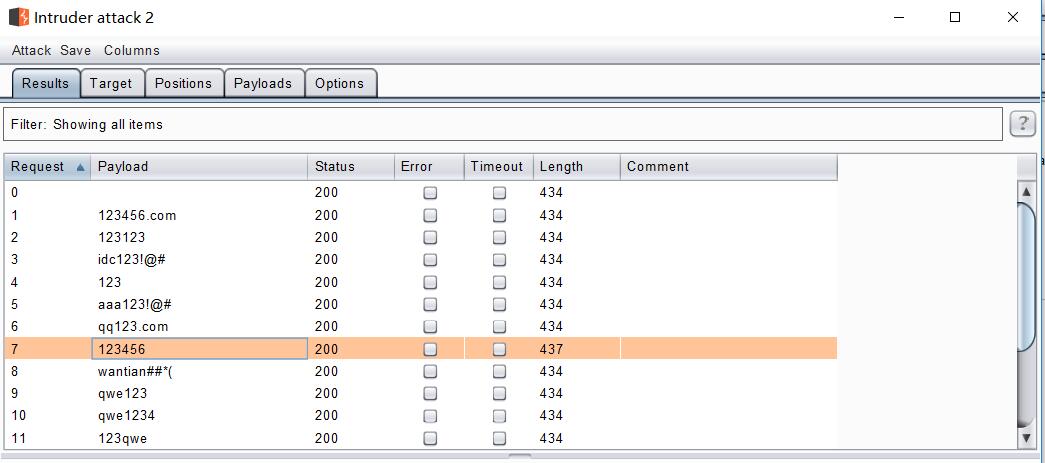Toggle Error checkbox in 123456.com row
This screenshot has height=463, width=1045.
(430, 215)
